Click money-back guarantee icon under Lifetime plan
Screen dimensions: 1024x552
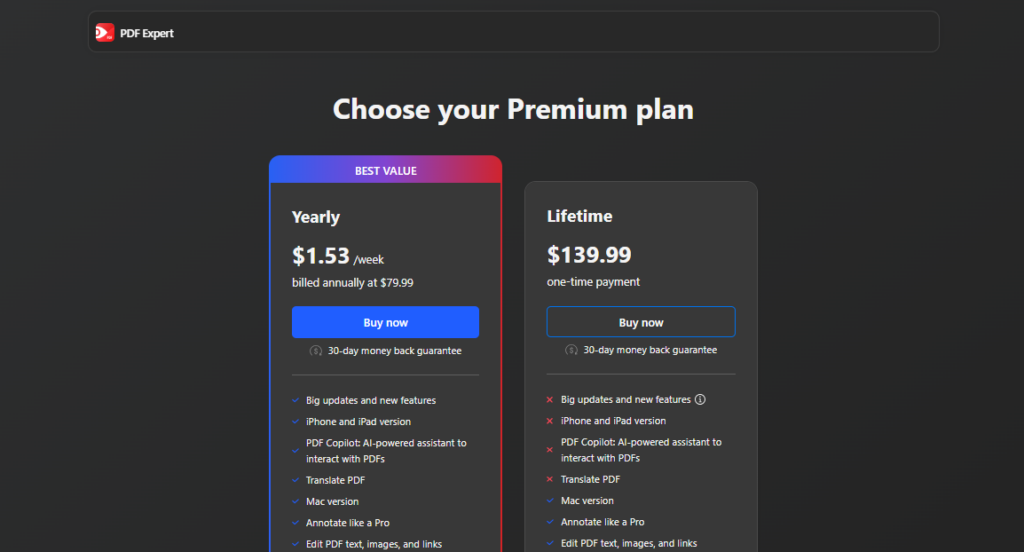tap(571, 350)
